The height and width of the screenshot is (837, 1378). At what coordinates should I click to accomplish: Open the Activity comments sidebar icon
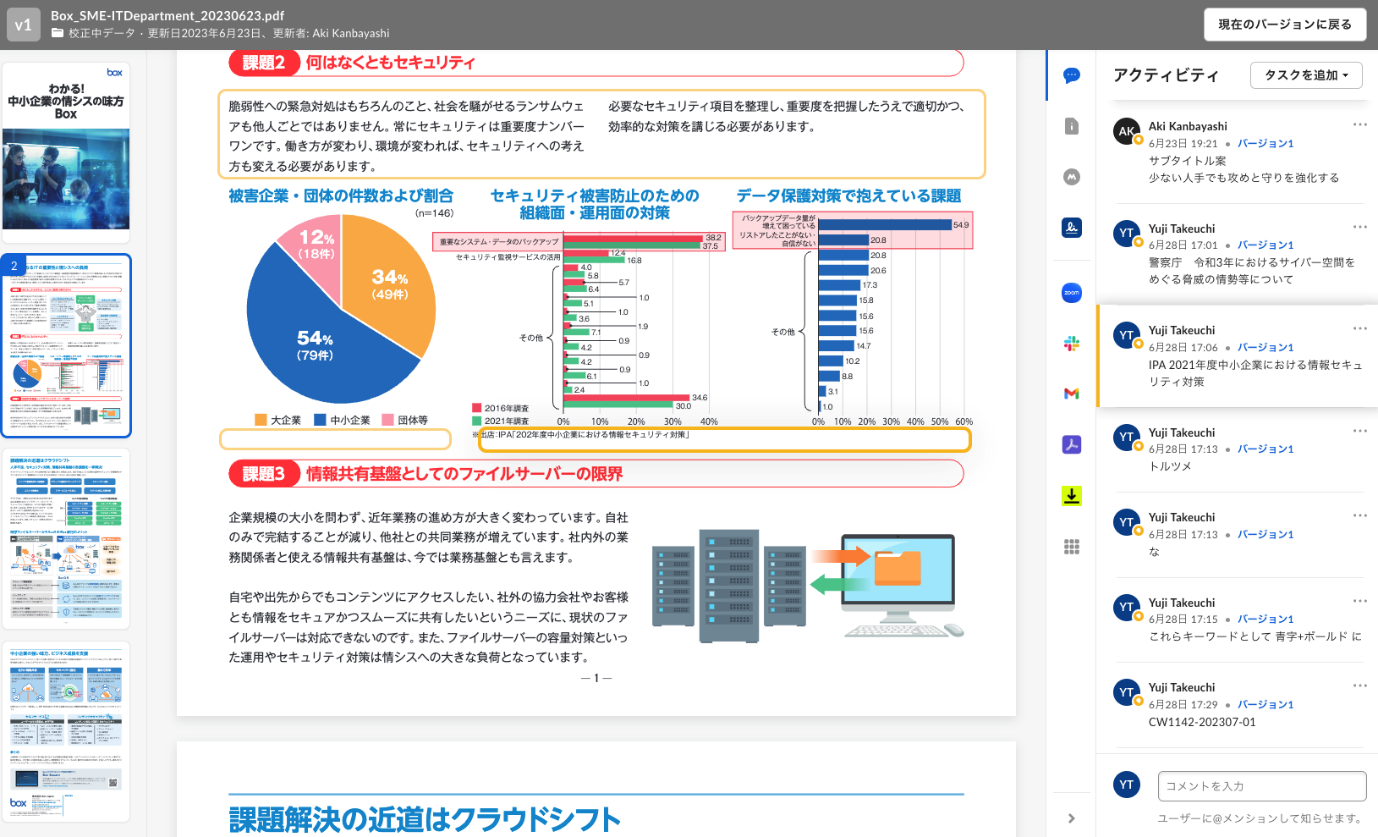(1071, 75)
